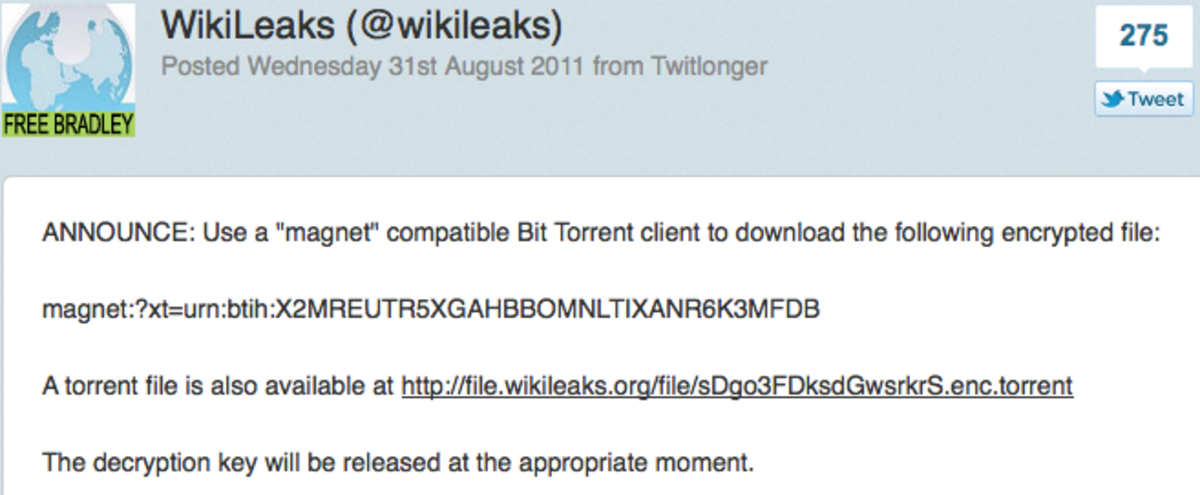Click the magnet:?xt=urn:btih hash text
The image size is (1200, 495).
[431, 310]
